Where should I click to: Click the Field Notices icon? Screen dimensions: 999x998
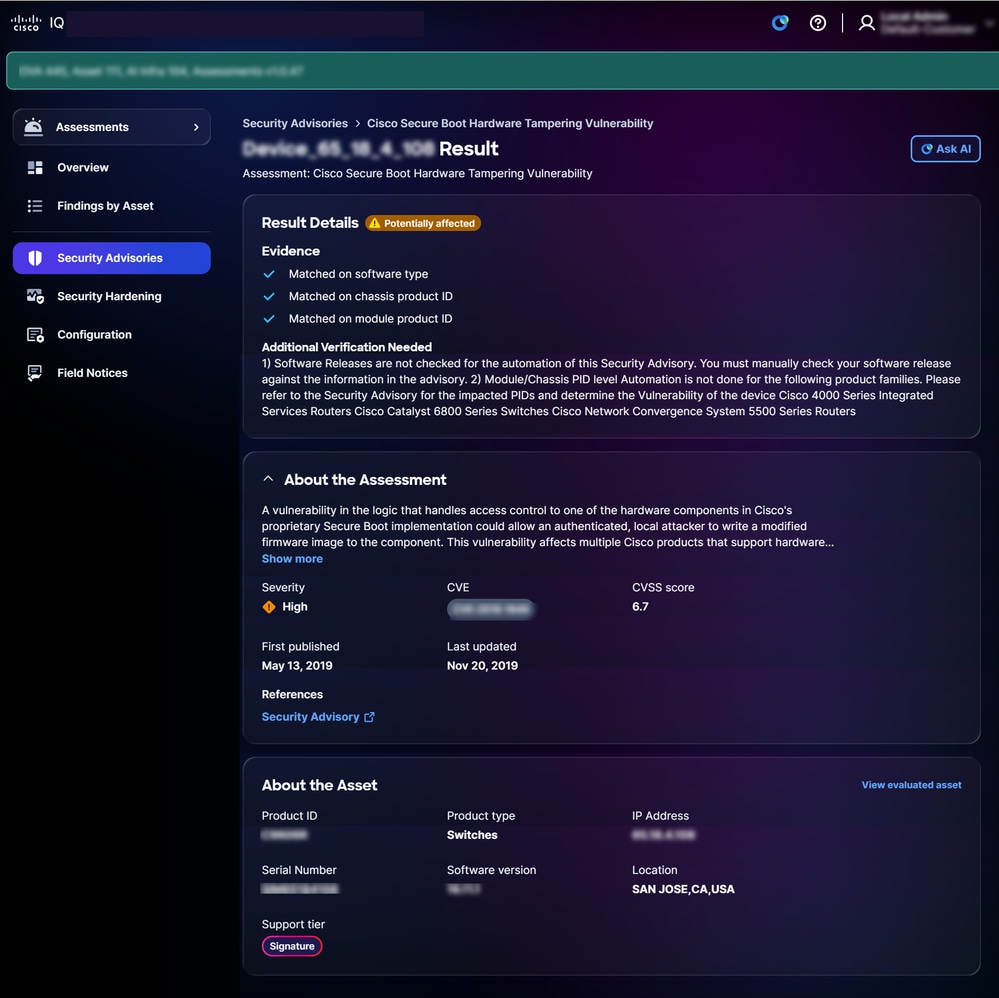[x=35, y=373]
